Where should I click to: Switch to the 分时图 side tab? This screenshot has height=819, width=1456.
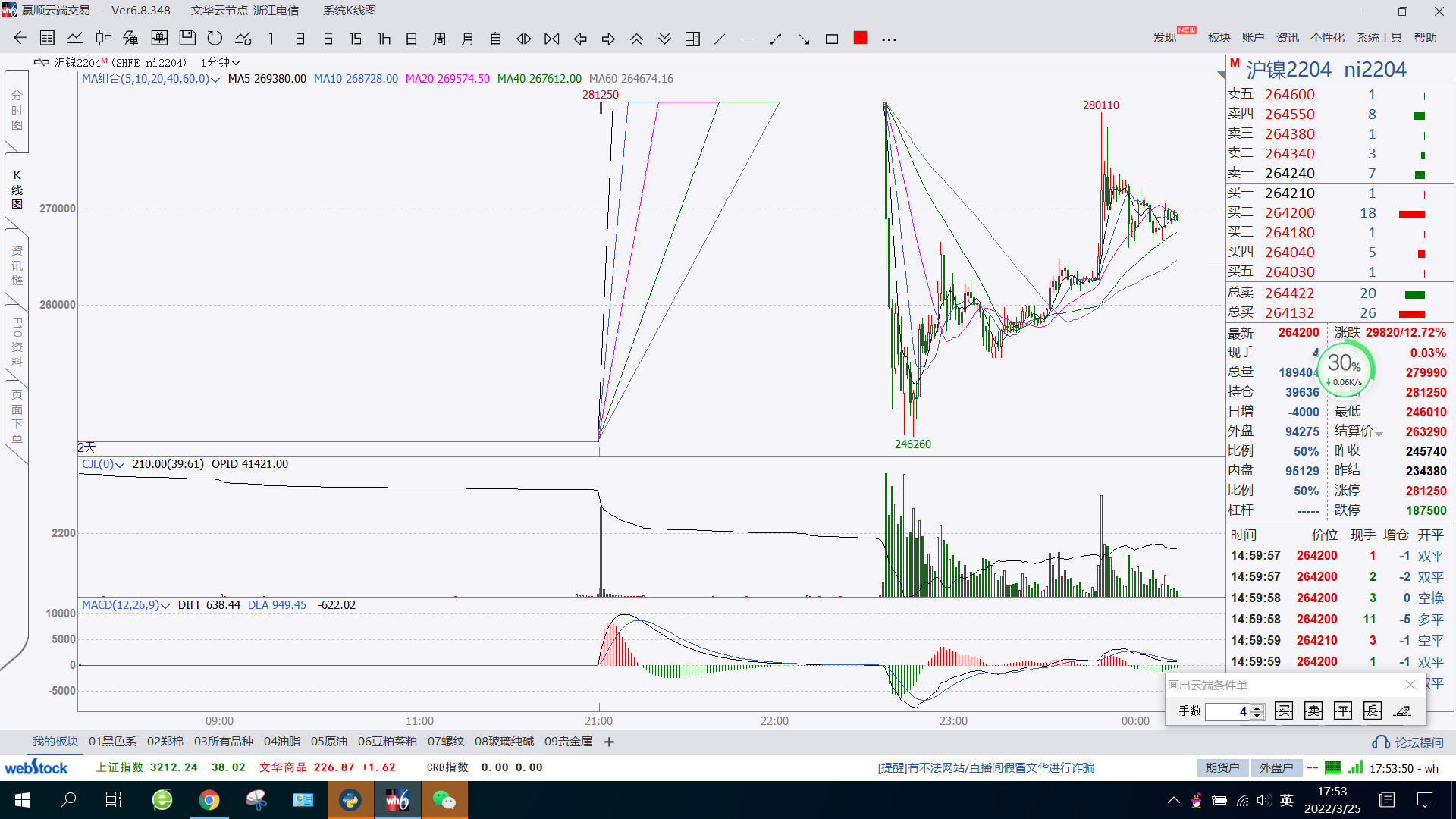coord(17,111)
